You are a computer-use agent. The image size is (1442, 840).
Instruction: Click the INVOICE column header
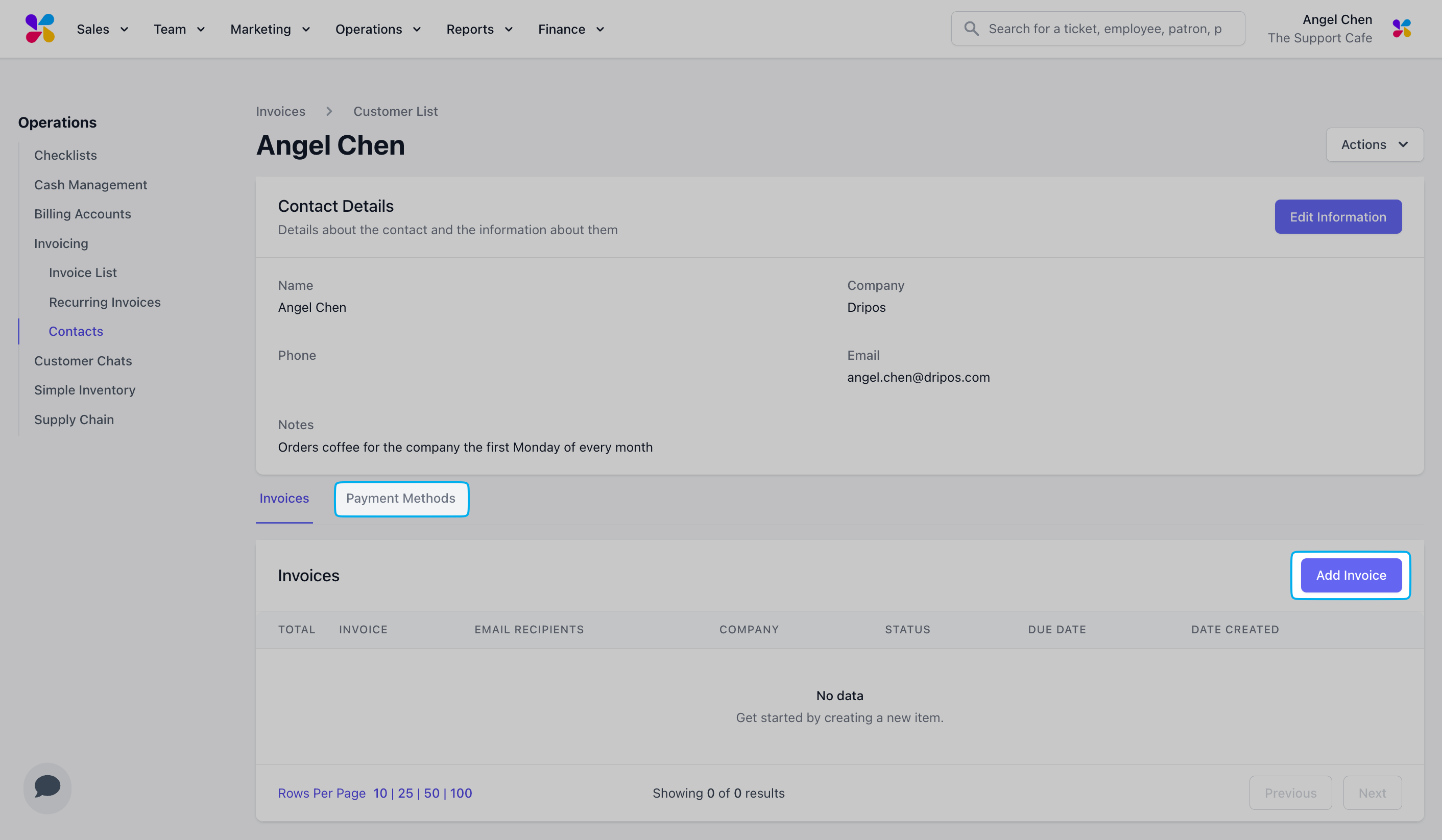[363, 630]
